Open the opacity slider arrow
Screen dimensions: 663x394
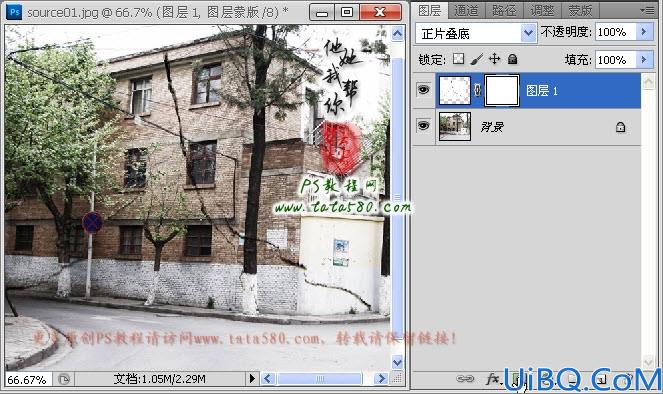pos(644,32)
